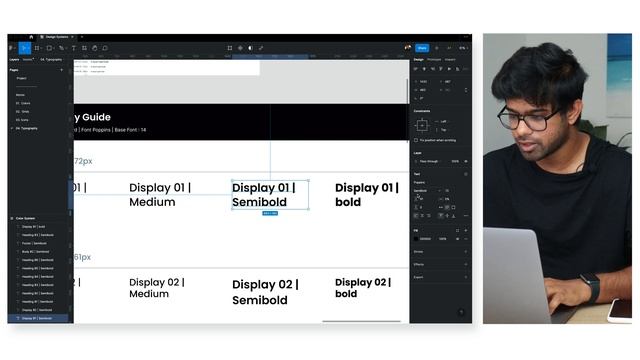This screenshot has width=640, height=360.
Task: Select the Comment tool
Action: (105, 48)
